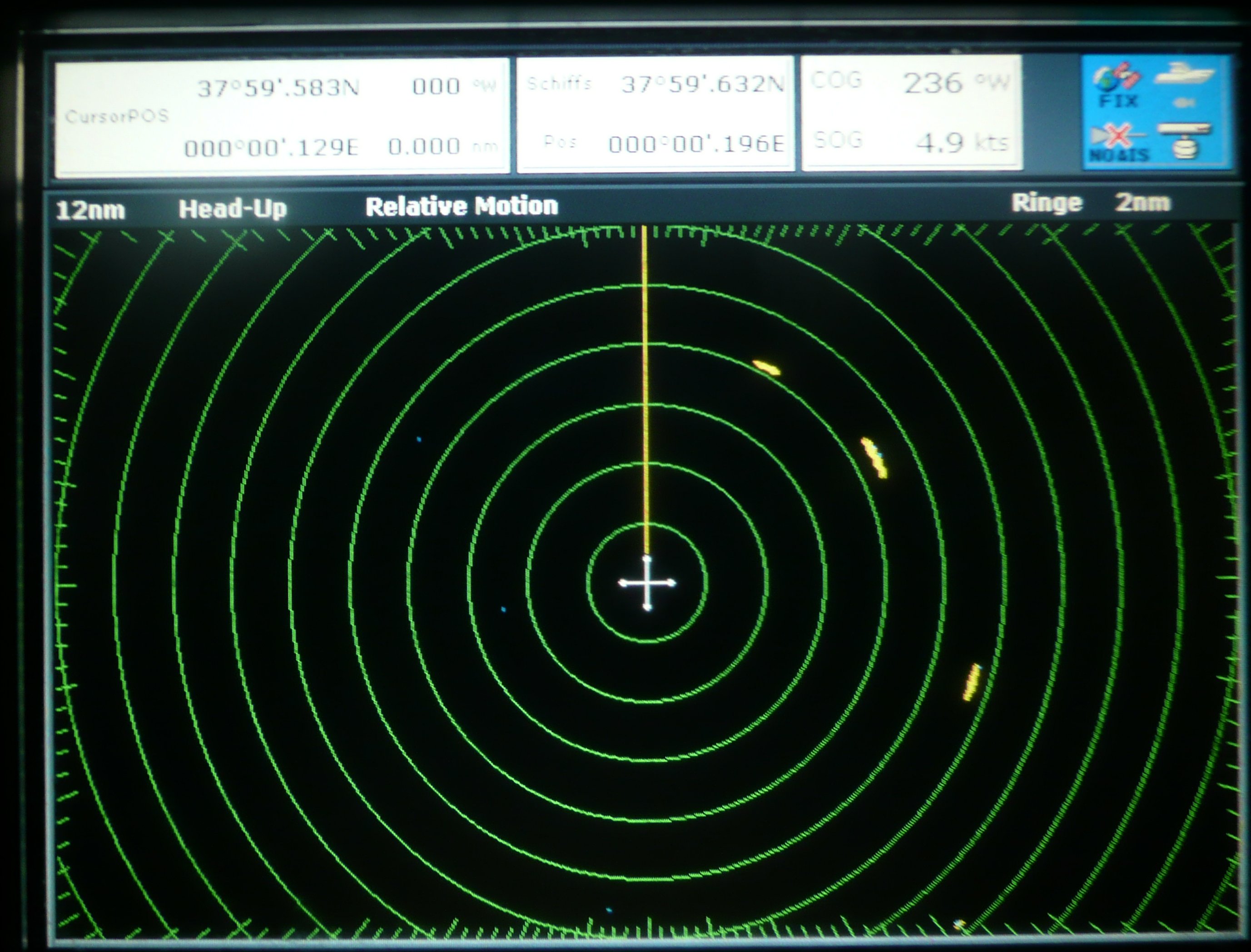This screenshot has width=1251, height=952.
Task: Click the Schiffs label
Action: [559, 84]
